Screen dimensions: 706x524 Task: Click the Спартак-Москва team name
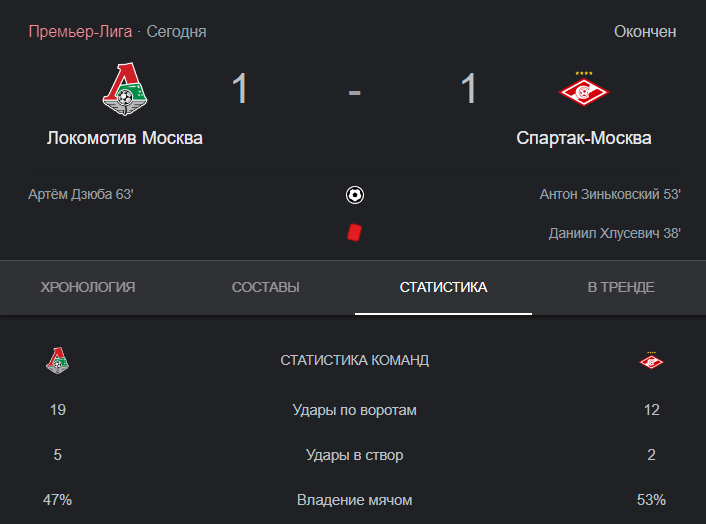[x=584, y=138]
